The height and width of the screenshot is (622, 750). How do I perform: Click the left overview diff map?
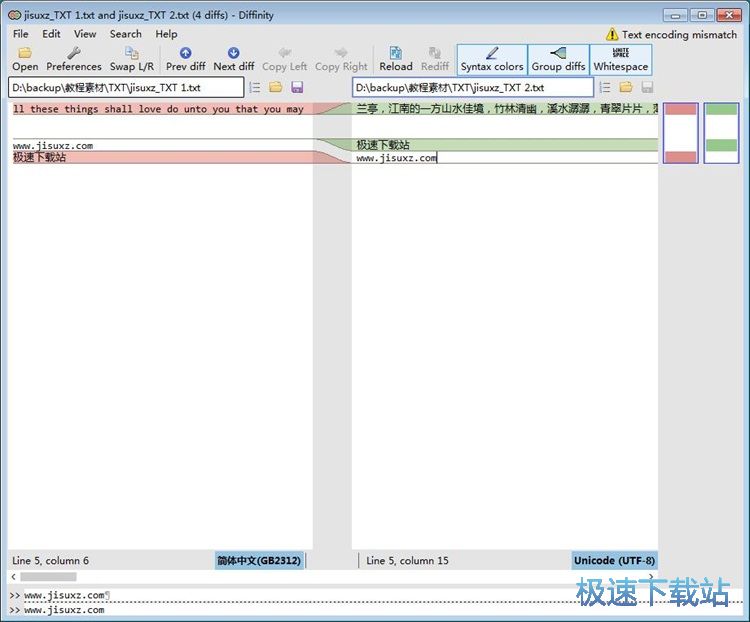pos(681,133)
